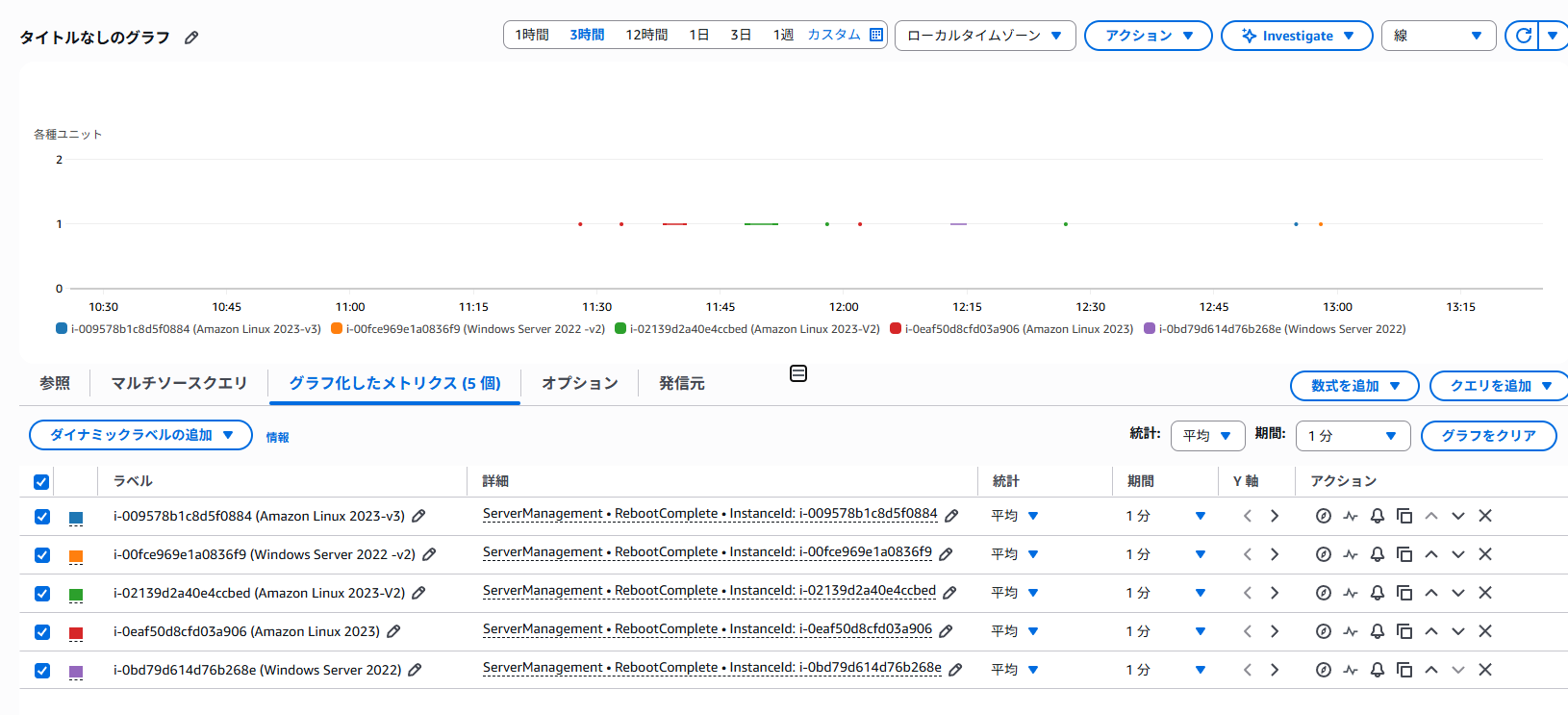Click the グラフをクリア button
This screenshot has width=1568, height=715.
(1489, 436)
